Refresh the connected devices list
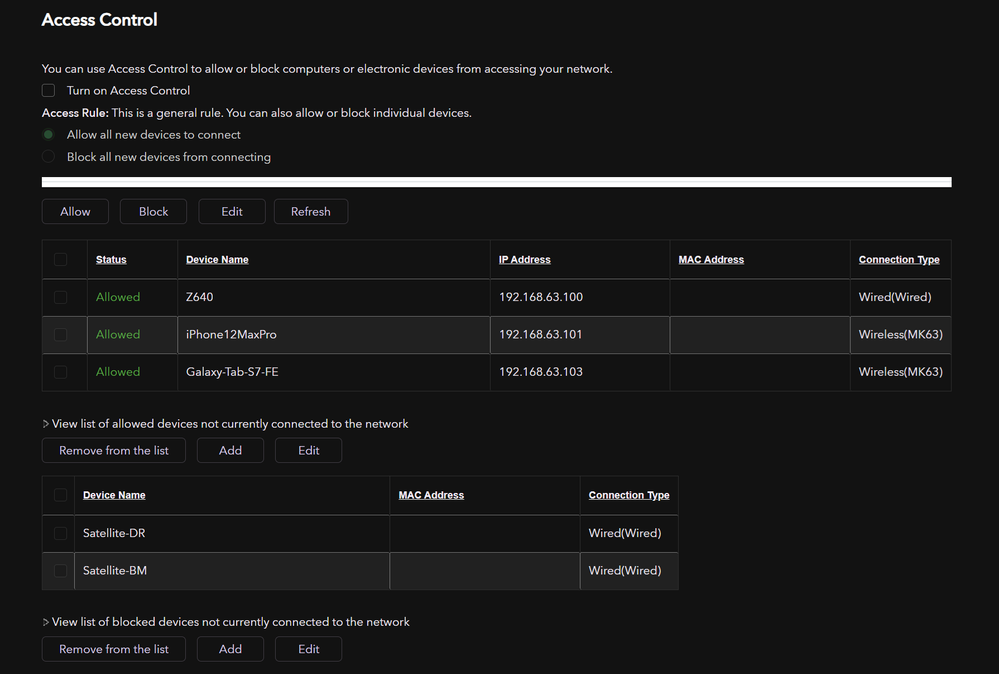999x674 pixels. pos(310,212)
